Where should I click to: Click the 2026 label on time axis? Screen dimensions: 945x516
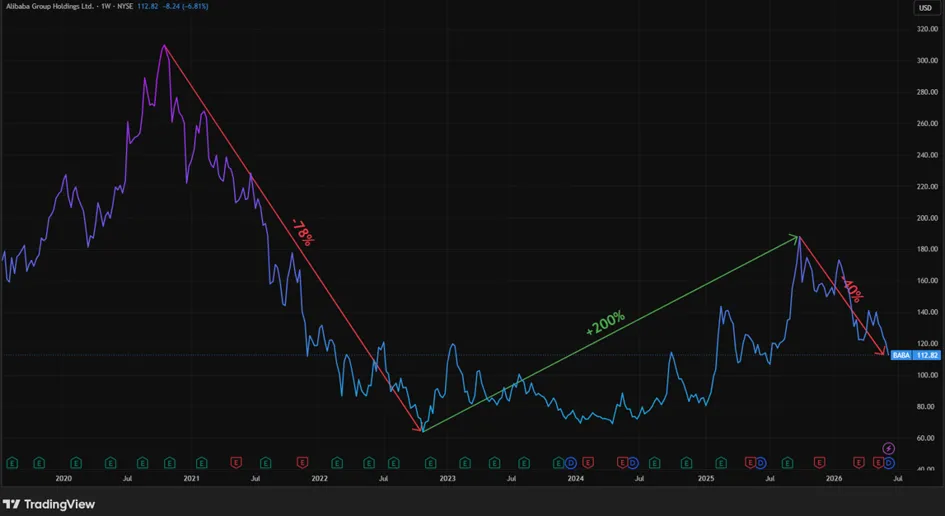(834, 479)
